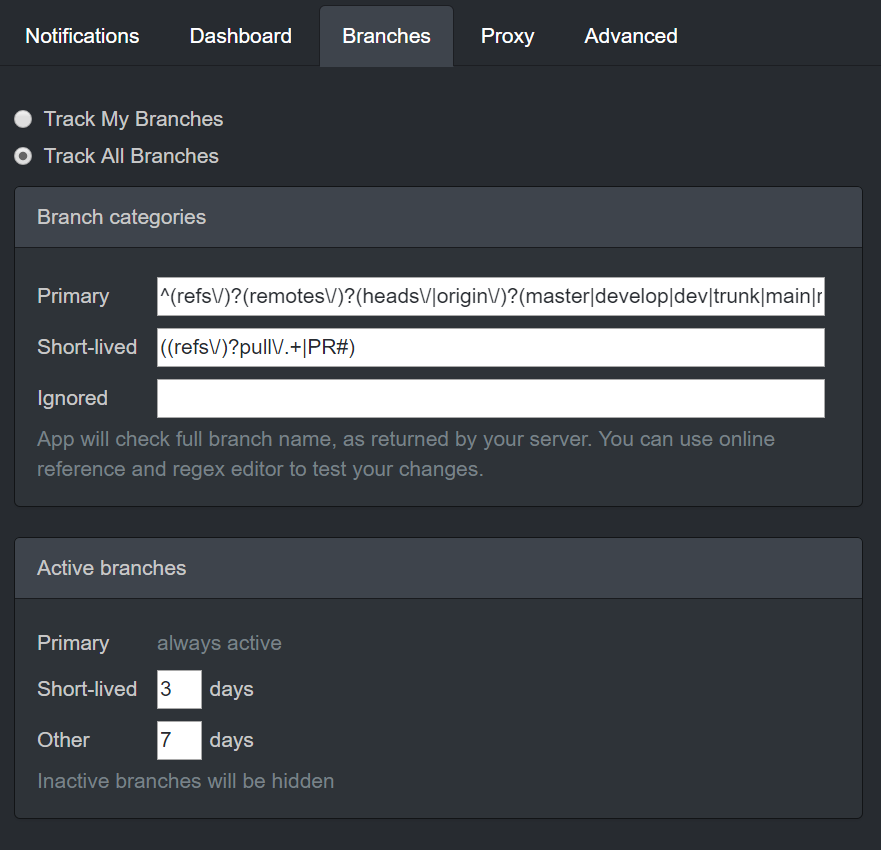Open the Notifications tab
Viewport: 881px width, 850px height.
click(x=82, y=36)
